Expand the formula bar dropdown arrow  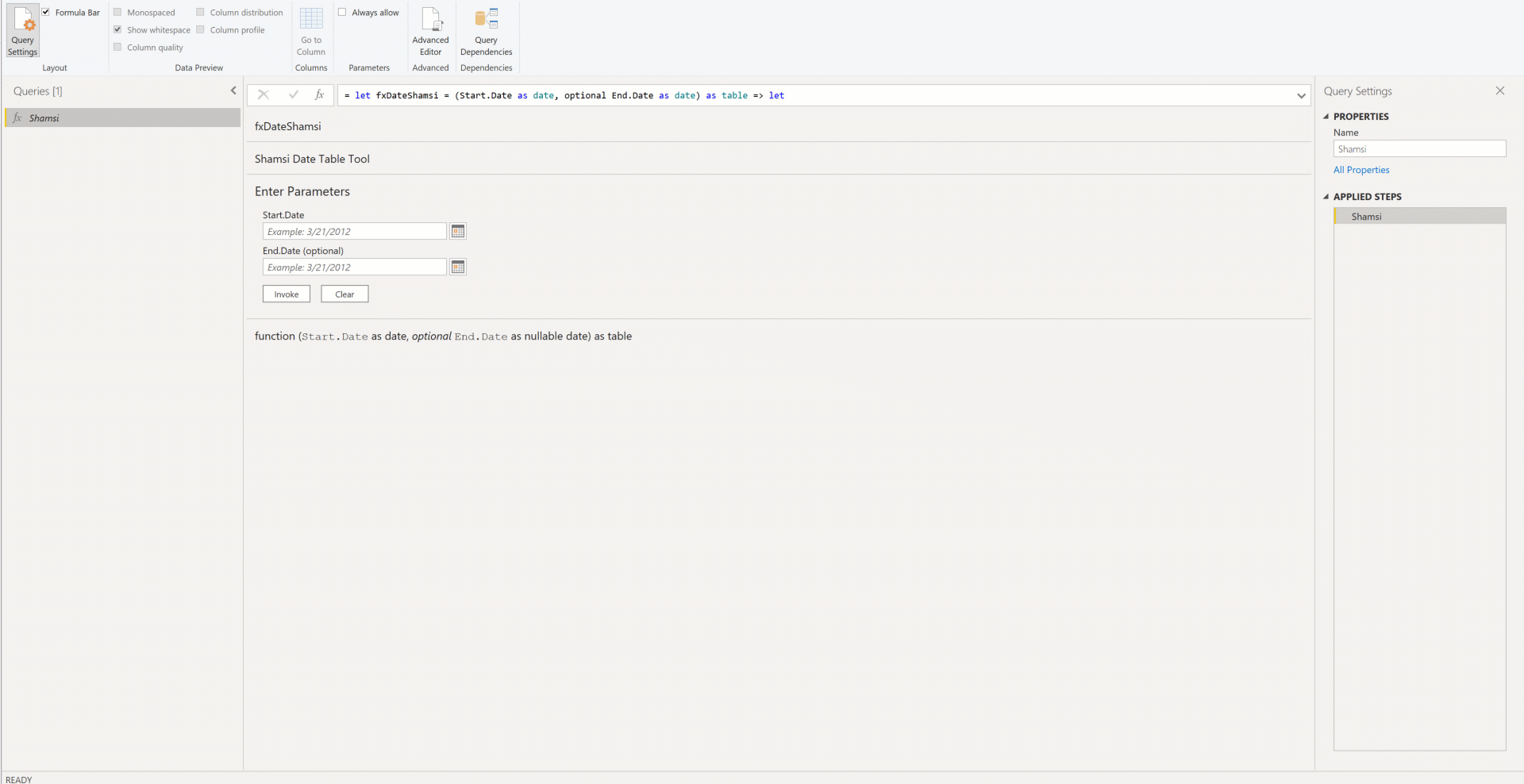pos(1301,95)
